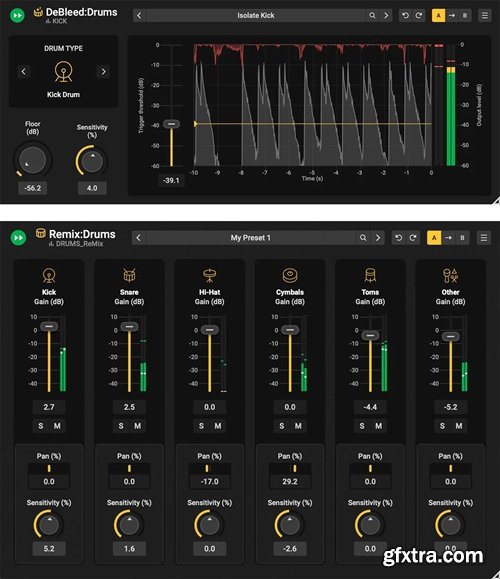Click the search icon in DeBleed preset bar
Image resolution: width=500 pixels, height=579 pixels.
(372, 16)
